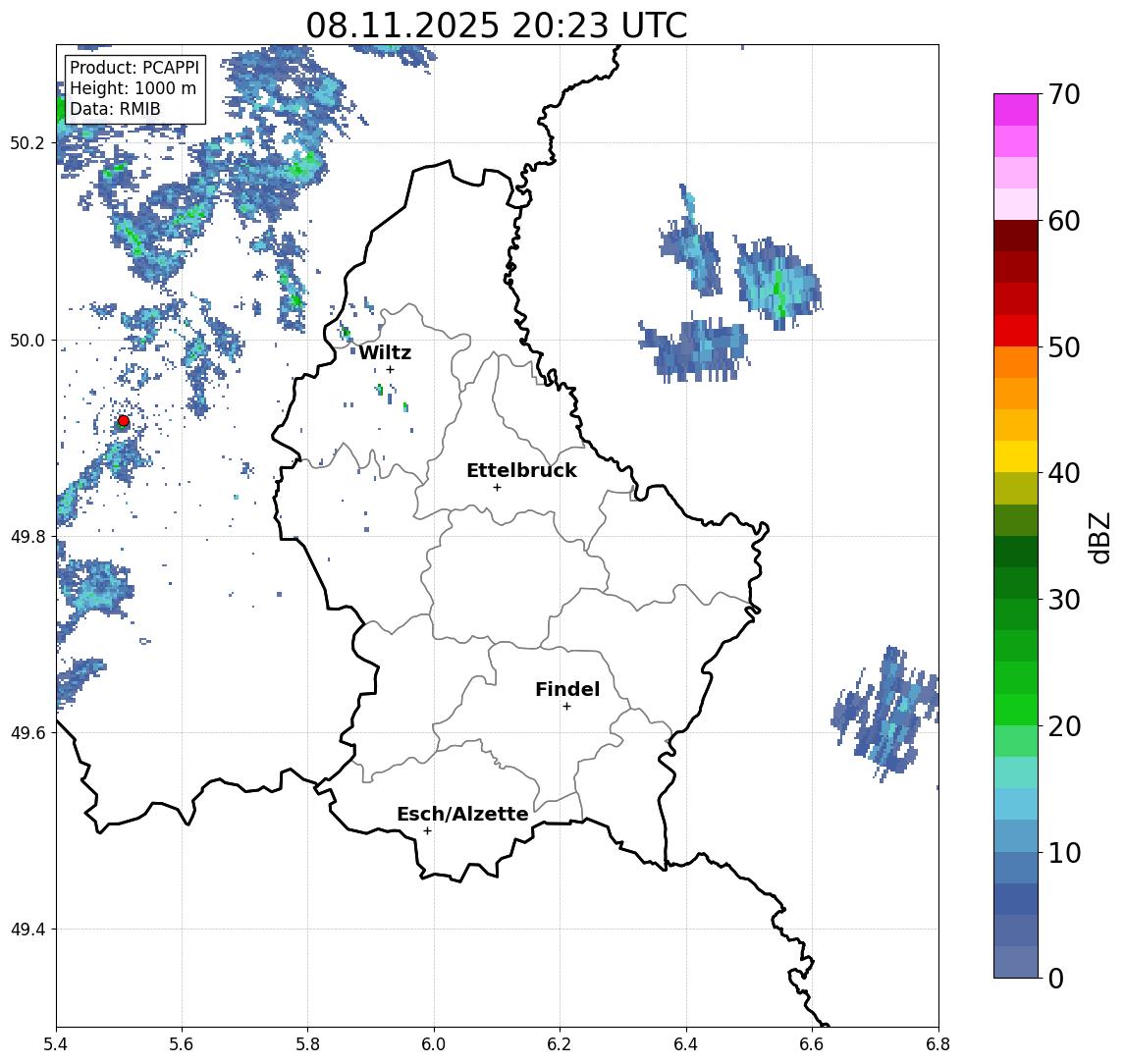Click the Data: RMIB legend line

pyautogui.click(x=115, y=109)
